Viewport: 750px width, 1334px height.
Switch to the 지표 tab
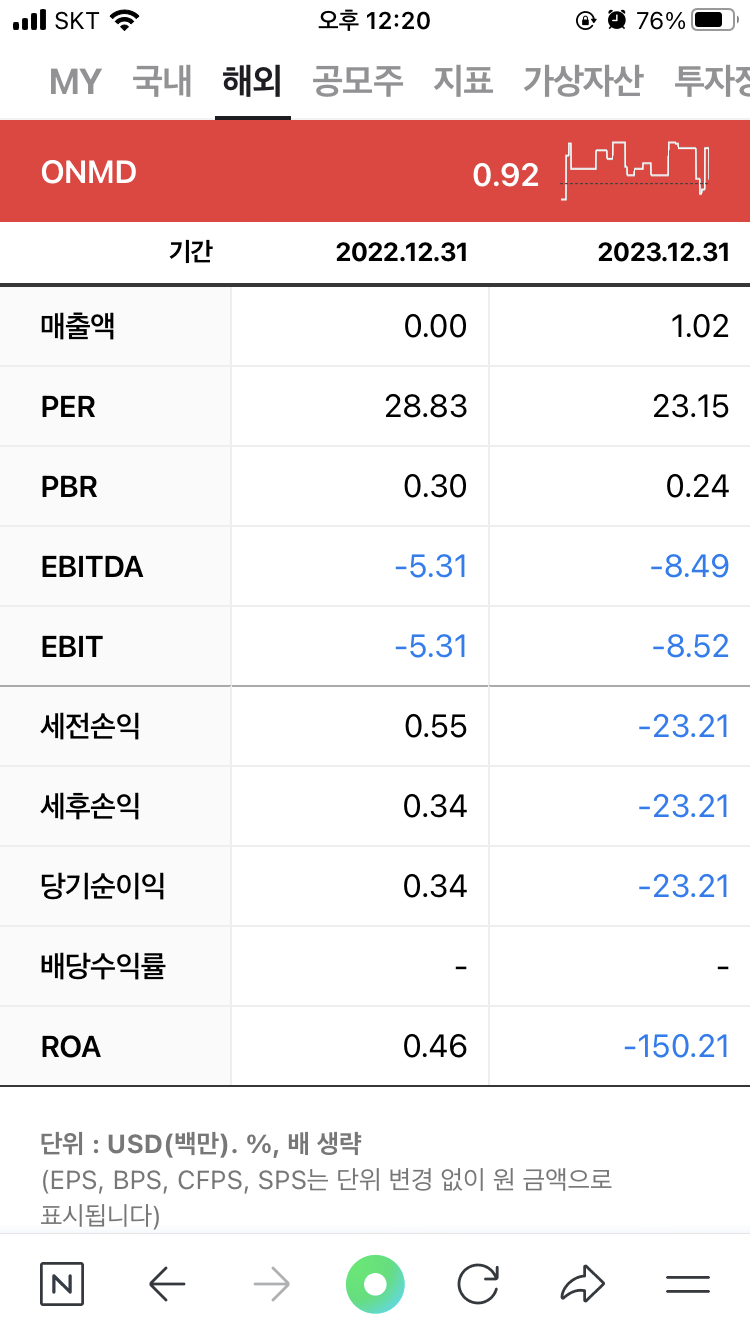coord(463,82)
